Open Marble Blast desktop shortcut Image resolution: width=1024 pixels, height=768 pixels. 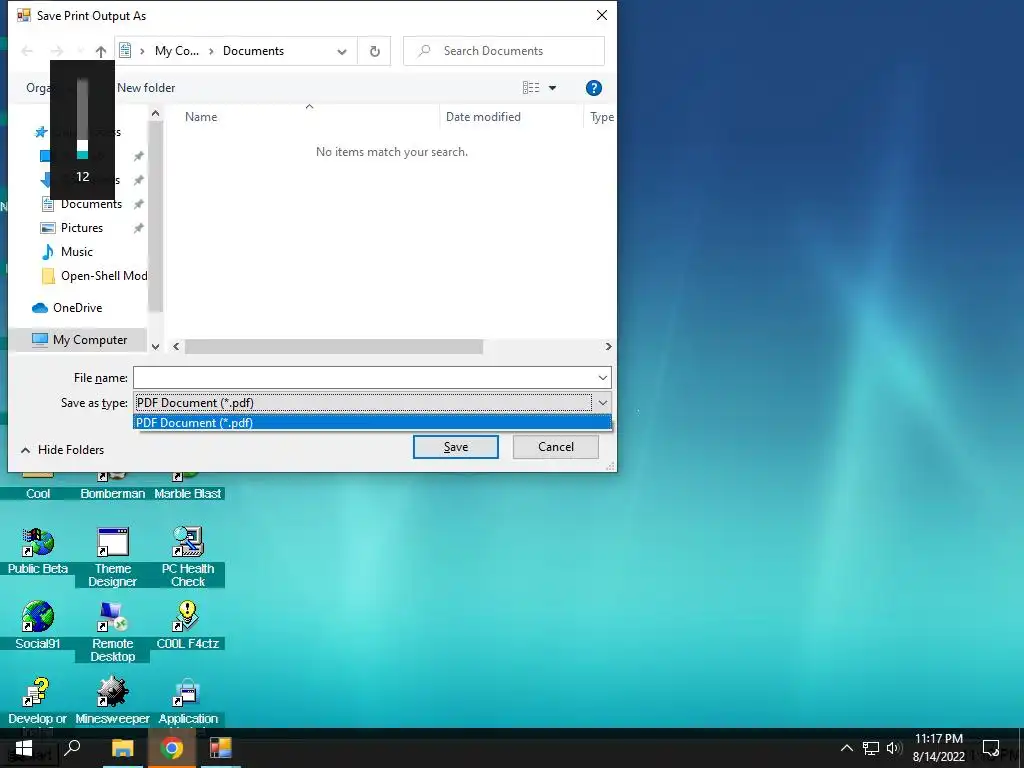187,487
